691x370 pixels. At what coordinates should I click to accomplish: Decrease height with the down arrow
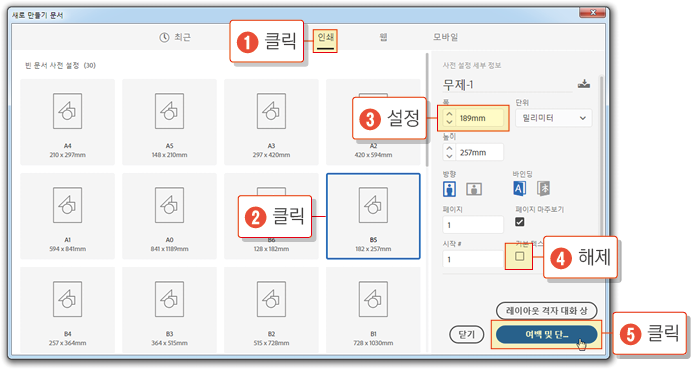coord(449,156)
